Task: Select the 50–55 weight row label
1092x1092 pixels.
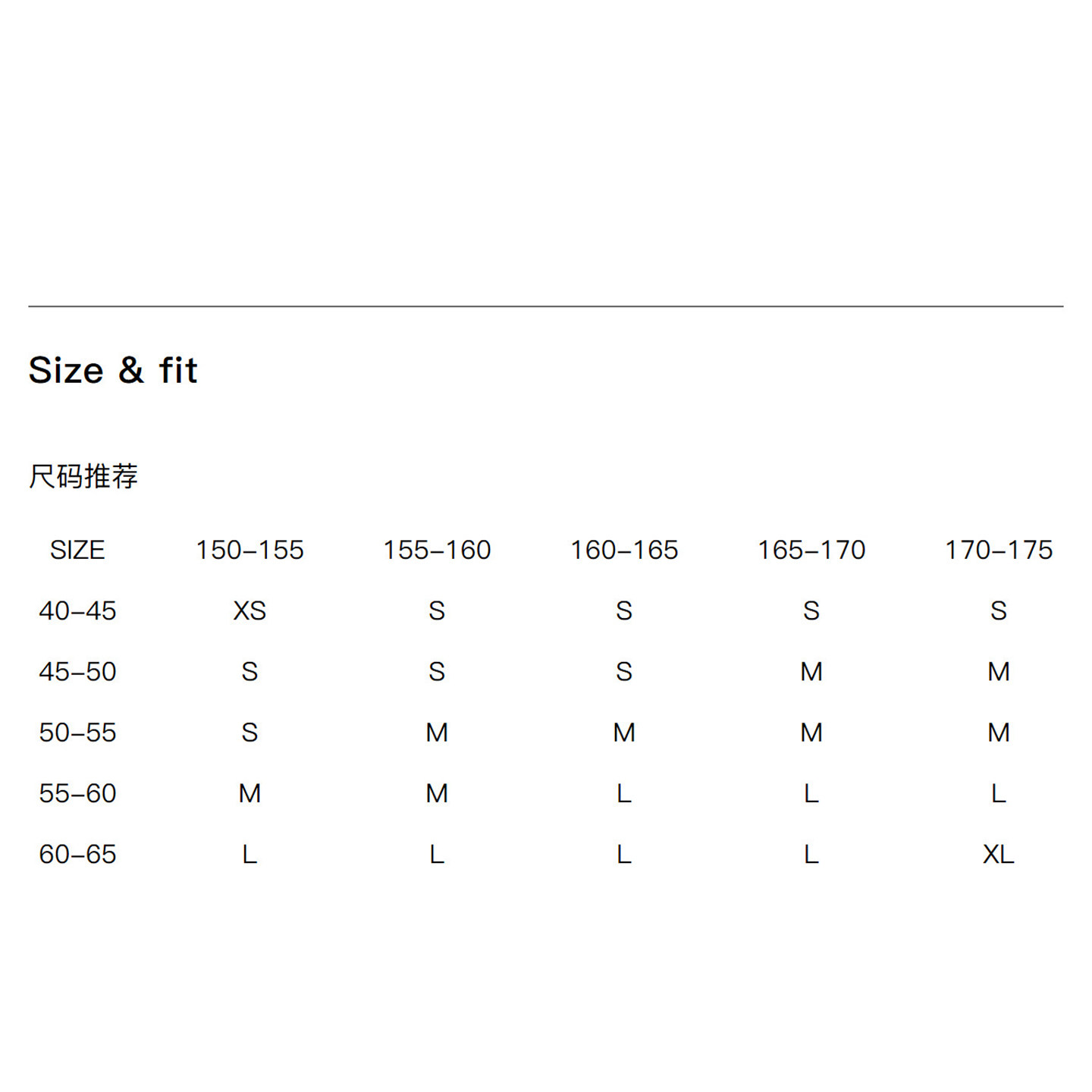Action: (77, 733)
